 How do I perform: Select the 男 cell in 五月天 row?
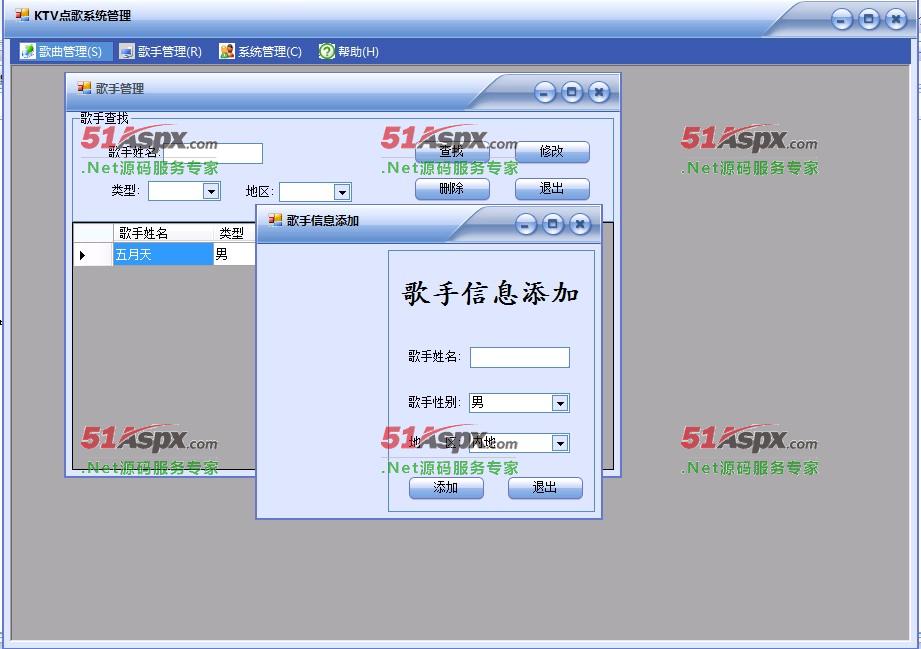(x=234, y=254)
